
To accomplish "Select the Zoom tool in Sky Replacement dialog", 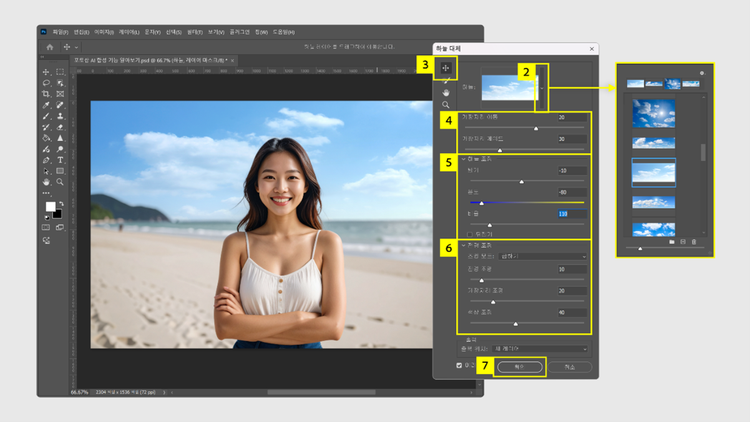I will (x=446, y=105).
